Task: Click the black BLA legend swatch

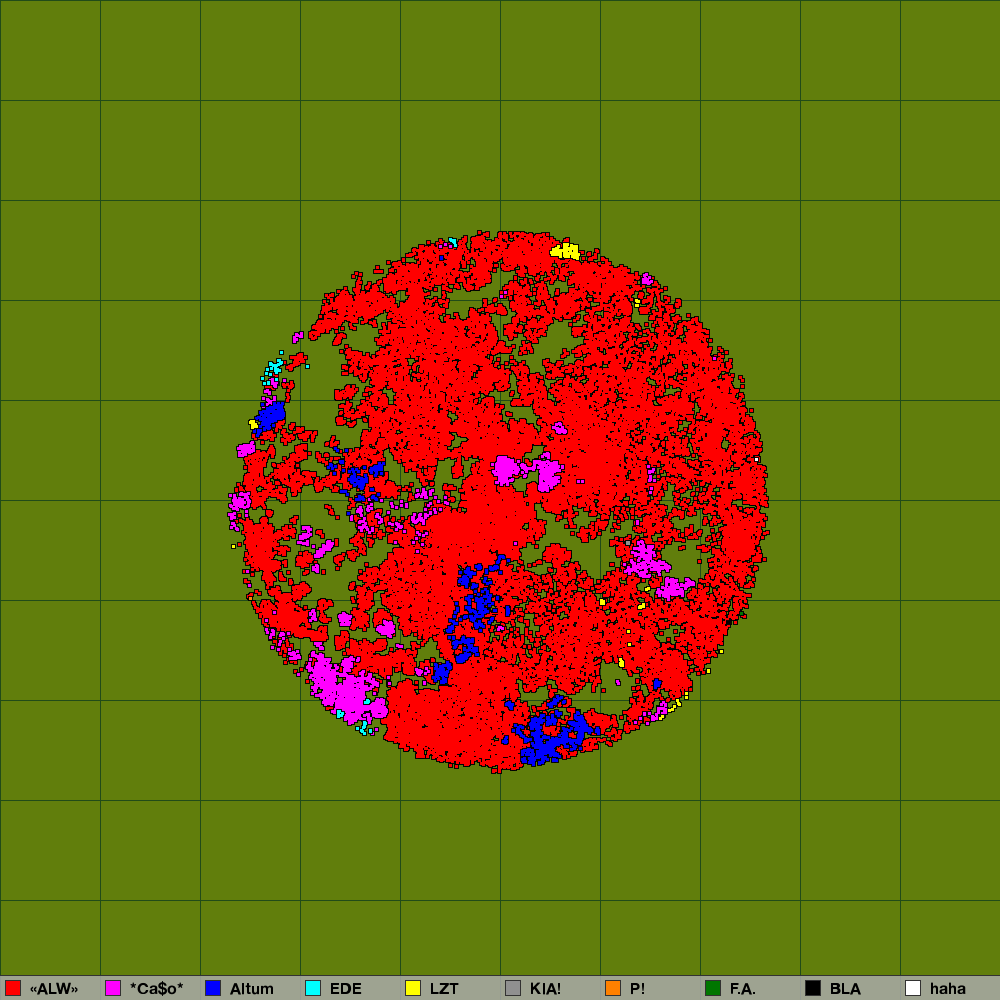Action: [813, 988]
